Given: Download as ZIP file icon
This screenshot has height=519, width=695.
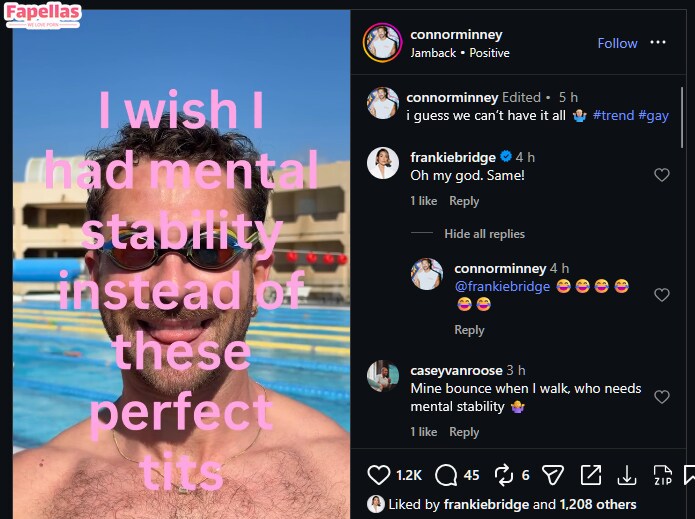Looking at the screenshot, I should click(x=662, y=475).
